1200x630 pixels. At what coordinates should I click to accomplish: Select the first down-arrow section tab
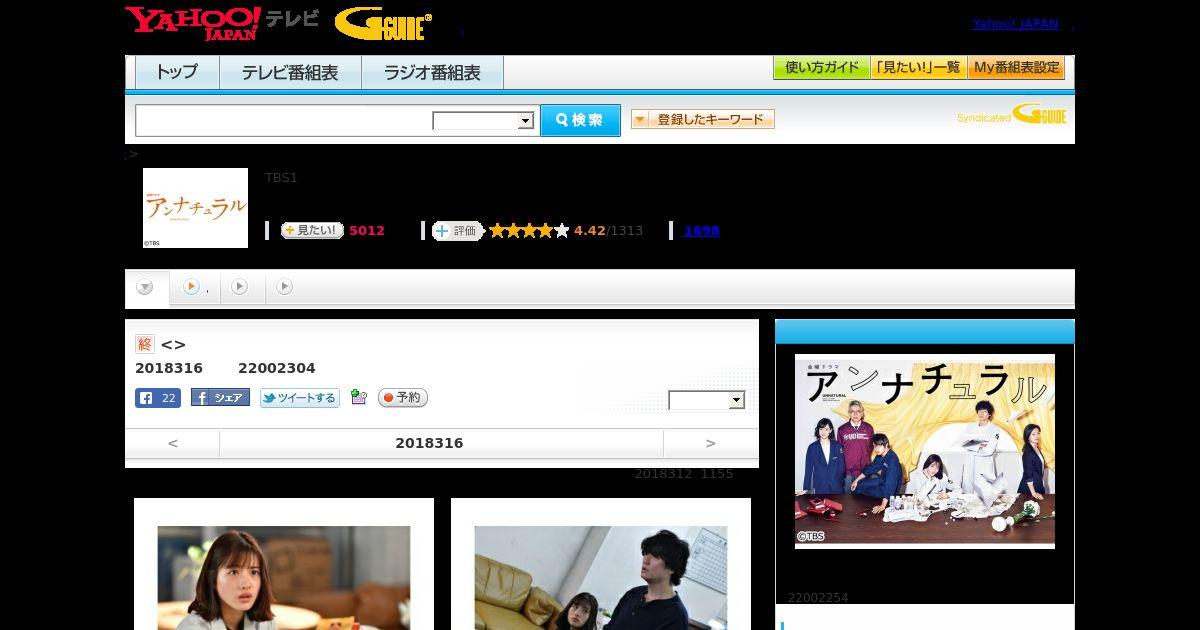point(146,287)
